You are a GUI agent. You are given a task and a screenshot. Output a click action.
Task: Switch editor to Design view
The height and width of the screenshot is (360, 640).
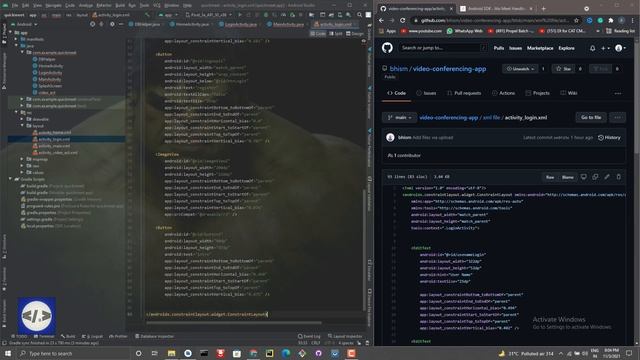pyautogui.click(x=355, y=33)
